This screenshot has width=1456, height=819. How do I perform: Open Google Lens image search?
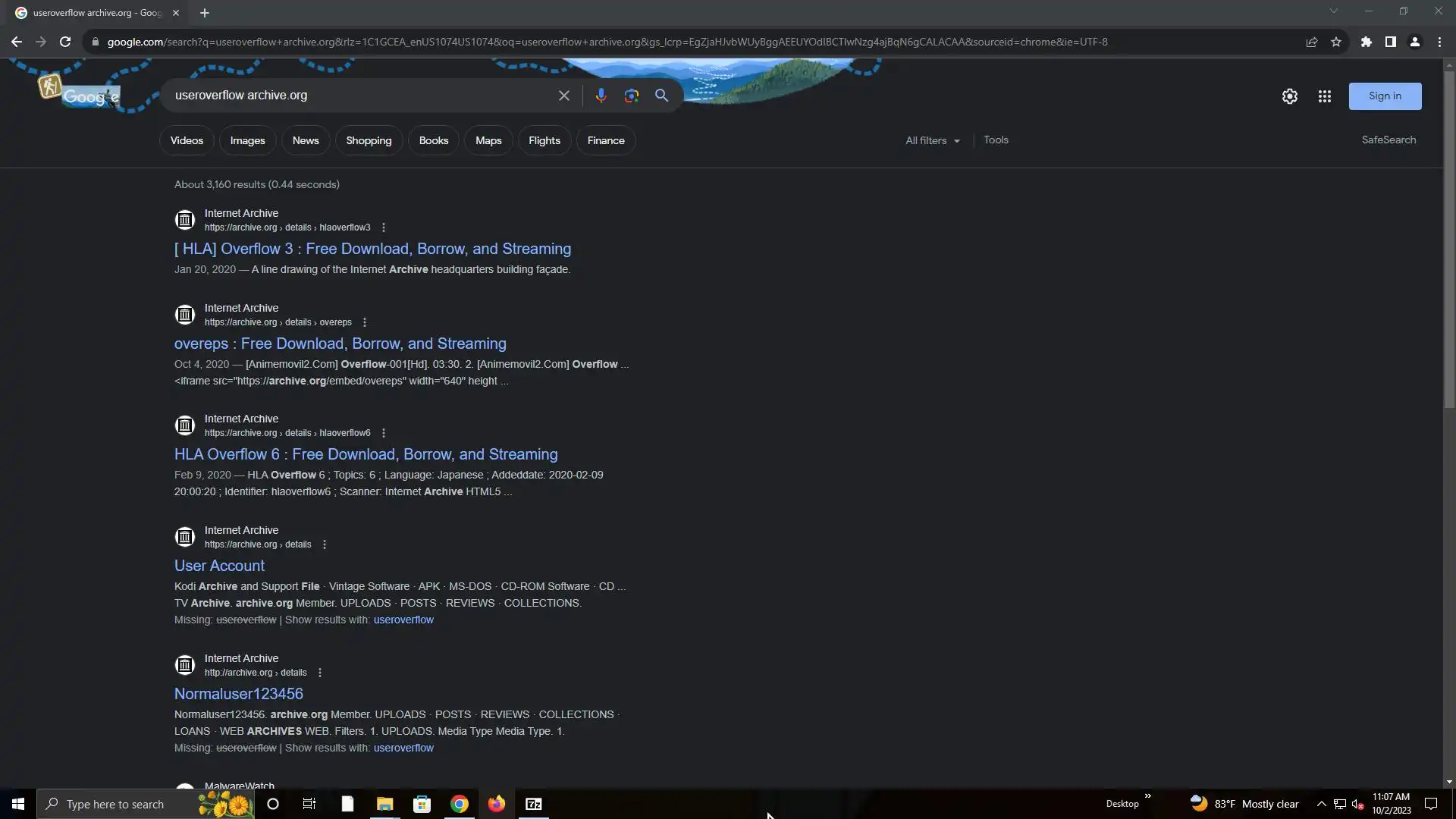click(631, 96)
